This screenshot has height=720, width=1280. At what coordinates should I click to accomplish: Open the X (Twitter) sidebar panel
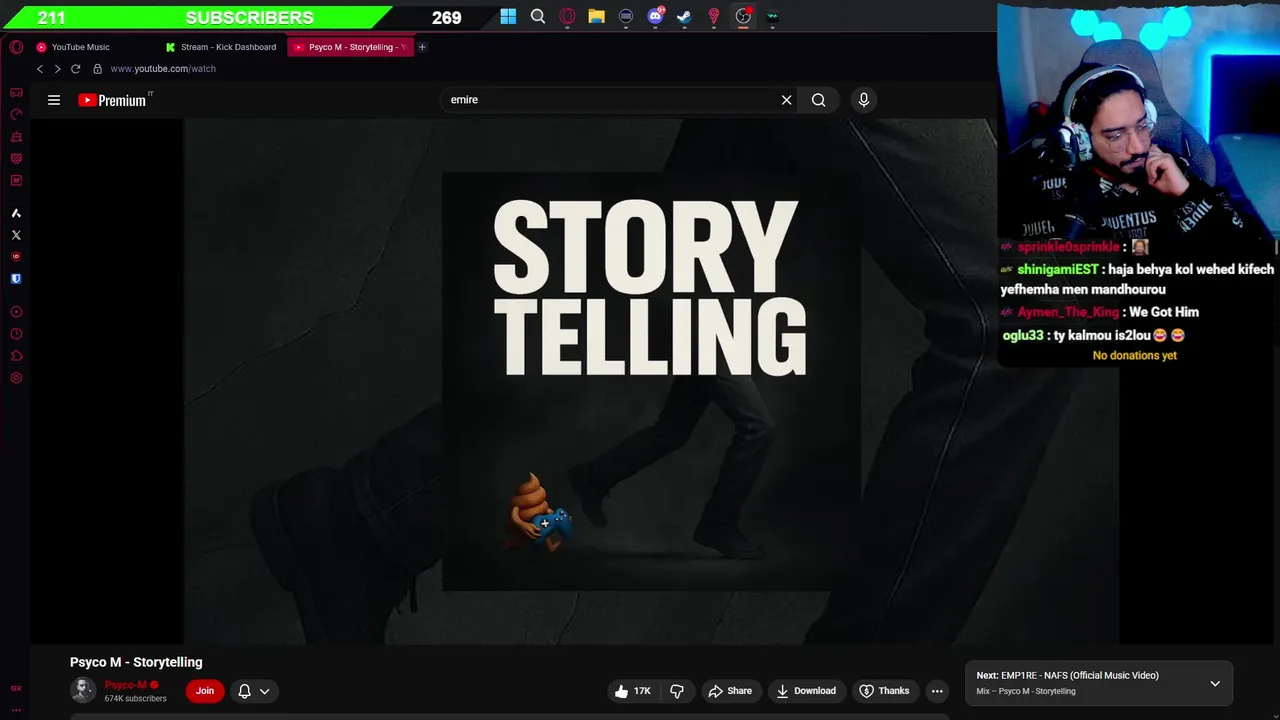pos(16,235)
